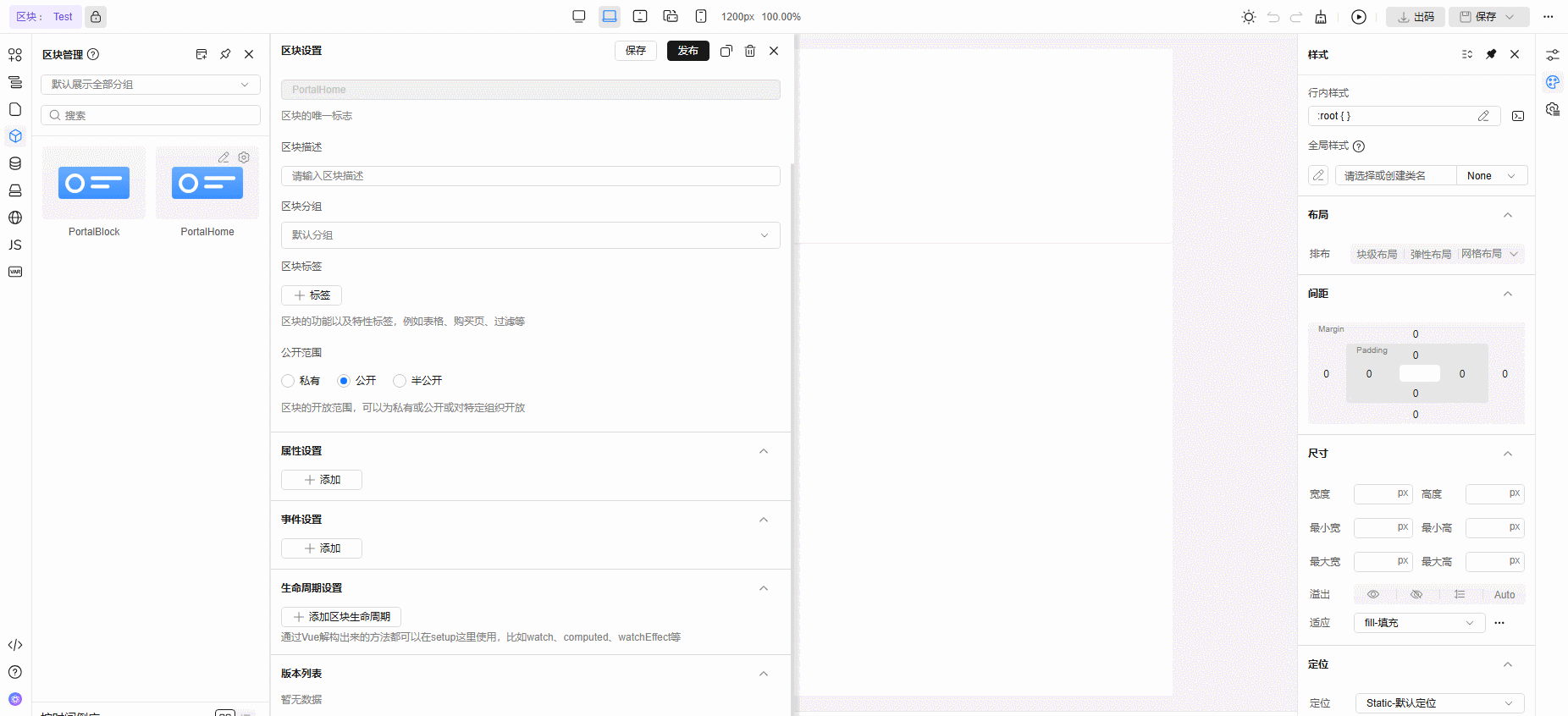
Task: Click the 发布 publish button
Action: 687,51
